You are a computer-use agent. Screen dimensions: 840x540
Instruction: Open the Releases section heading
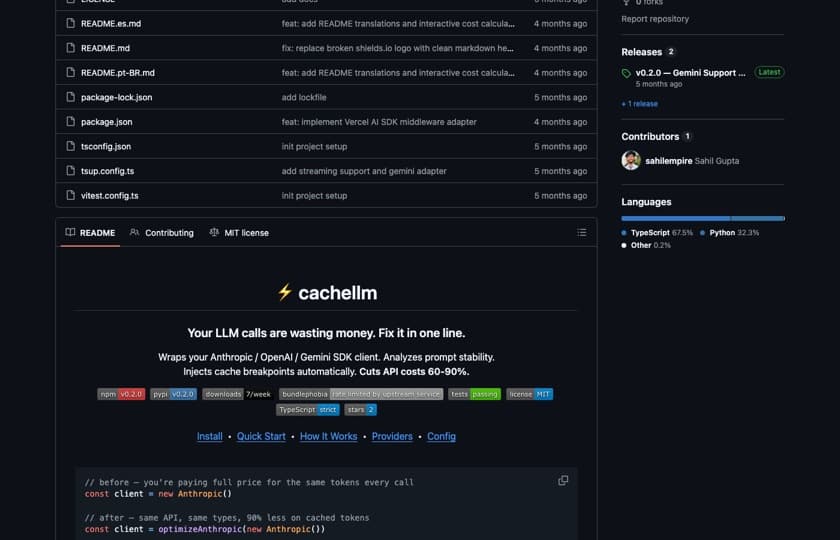(642, 52)
